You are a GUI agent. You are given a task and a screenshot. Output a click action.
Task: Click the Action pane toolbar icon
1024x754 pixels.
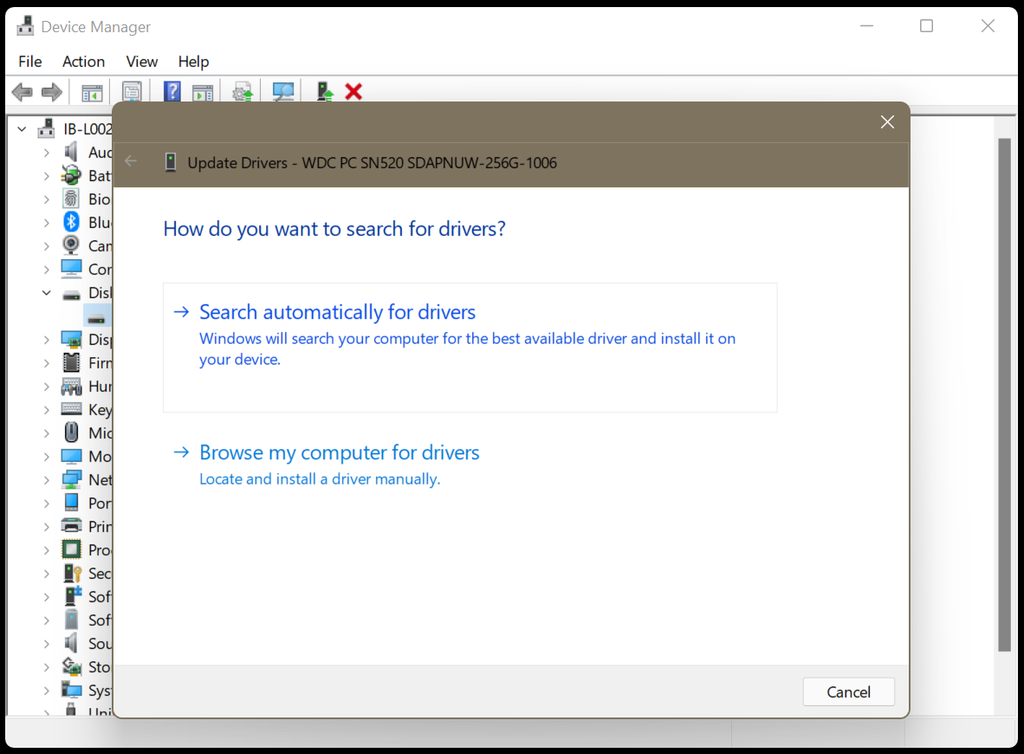click(x=202, y=93)
